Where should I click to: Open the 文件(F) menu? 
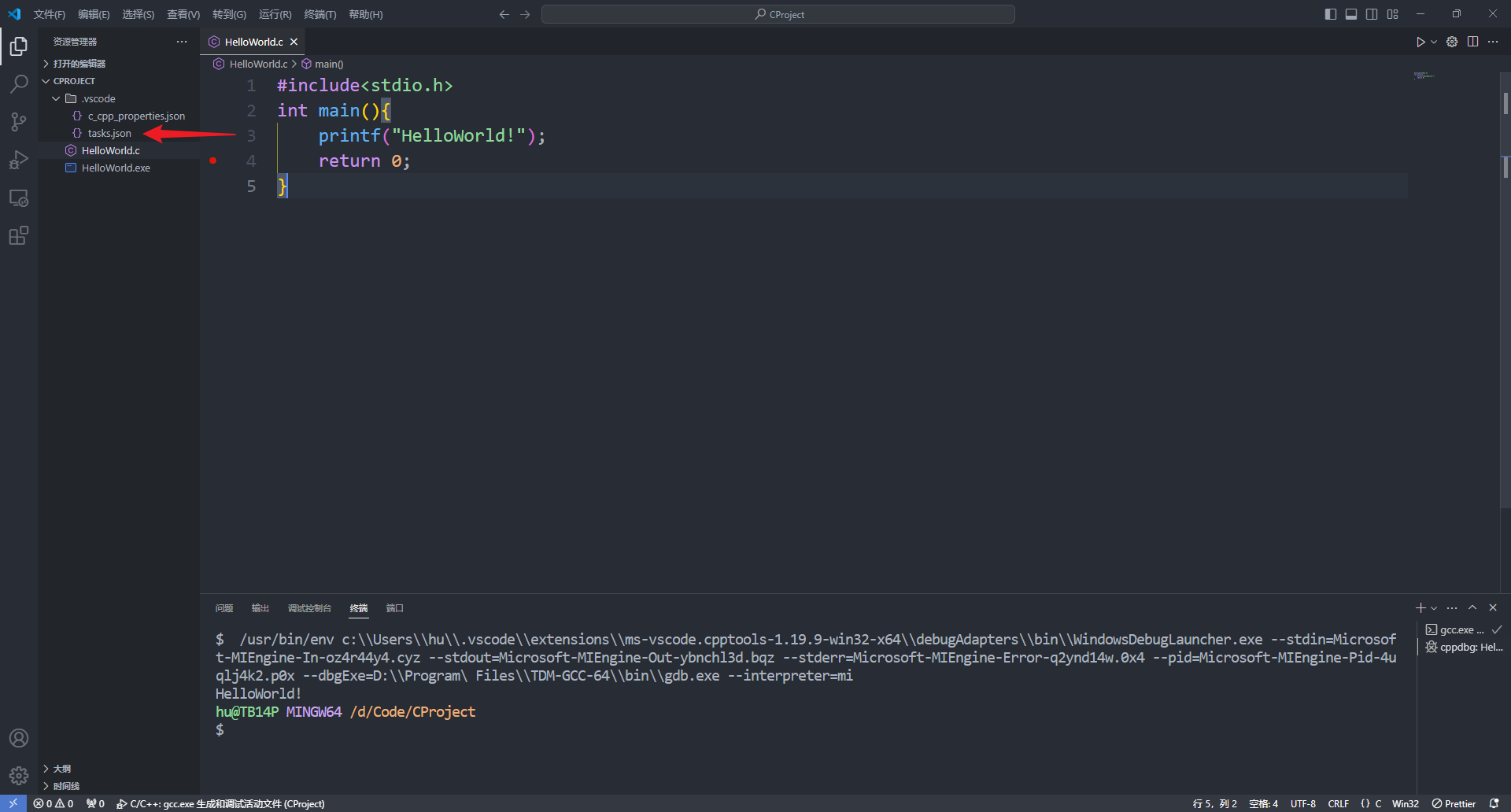click(49, 14)
